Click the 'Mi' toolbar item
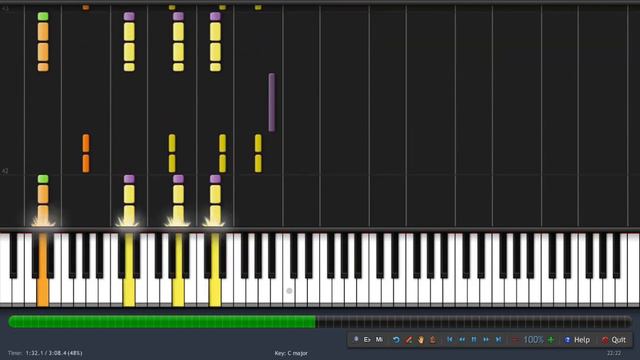The height and width of the screenshot is (360, 640). point(379,340)
